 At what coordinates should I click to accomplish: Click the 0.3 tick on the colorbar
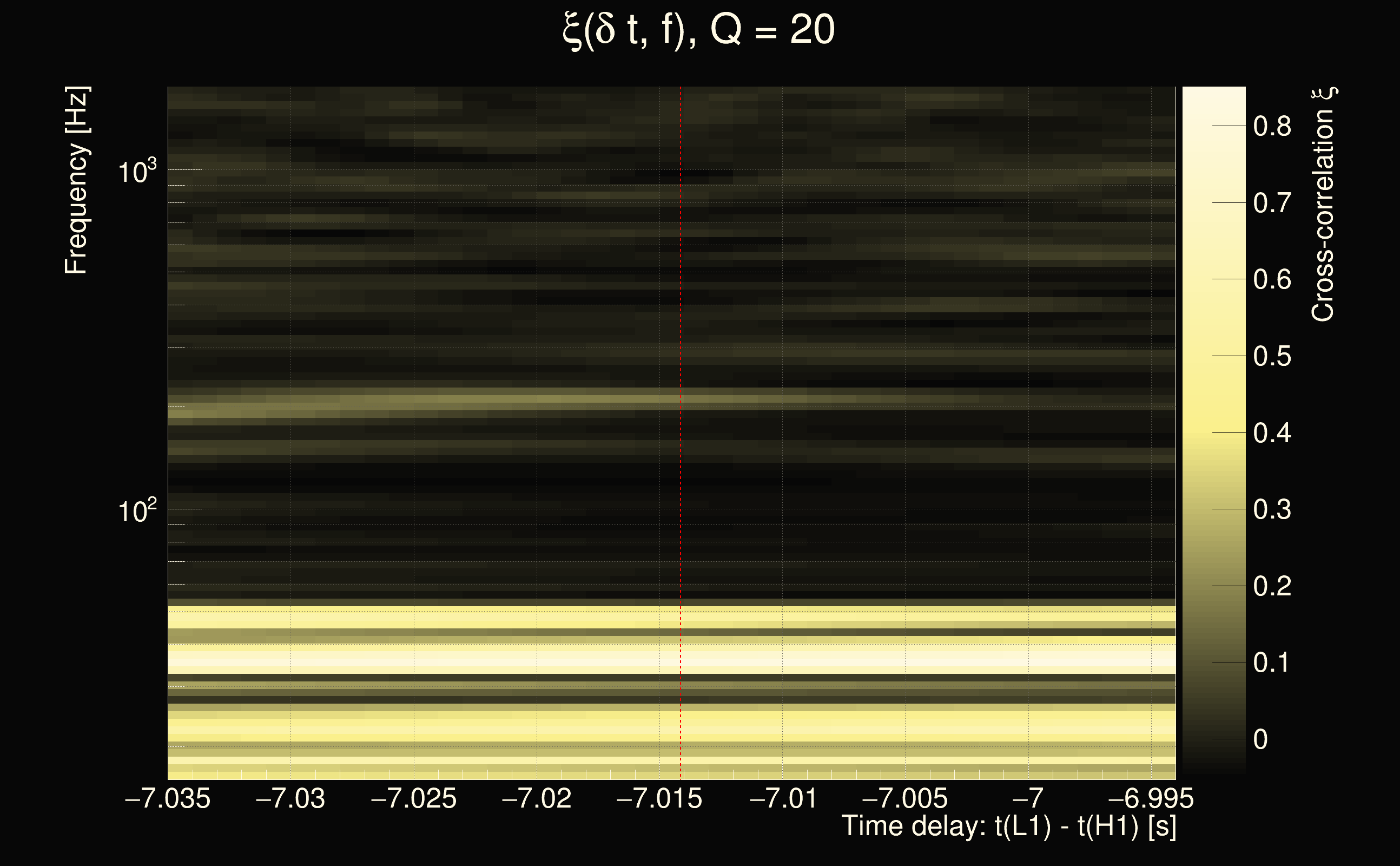pos(1272,509)
